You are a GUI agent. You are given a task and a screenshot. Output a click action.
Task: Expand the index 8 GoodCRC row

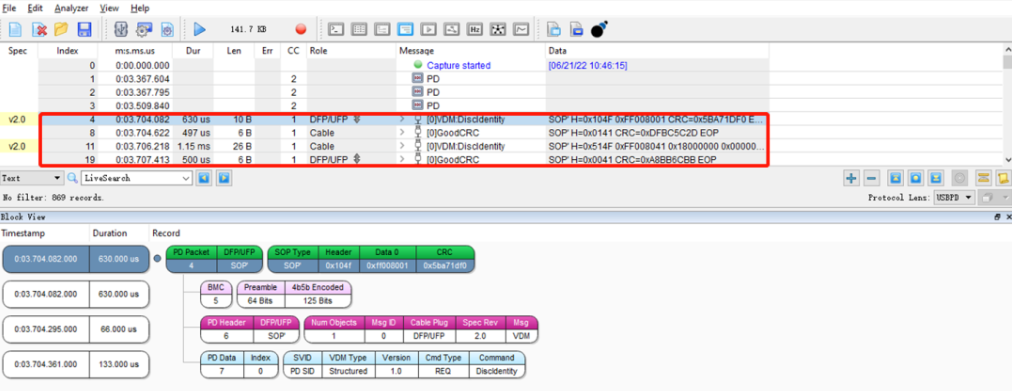402,133
